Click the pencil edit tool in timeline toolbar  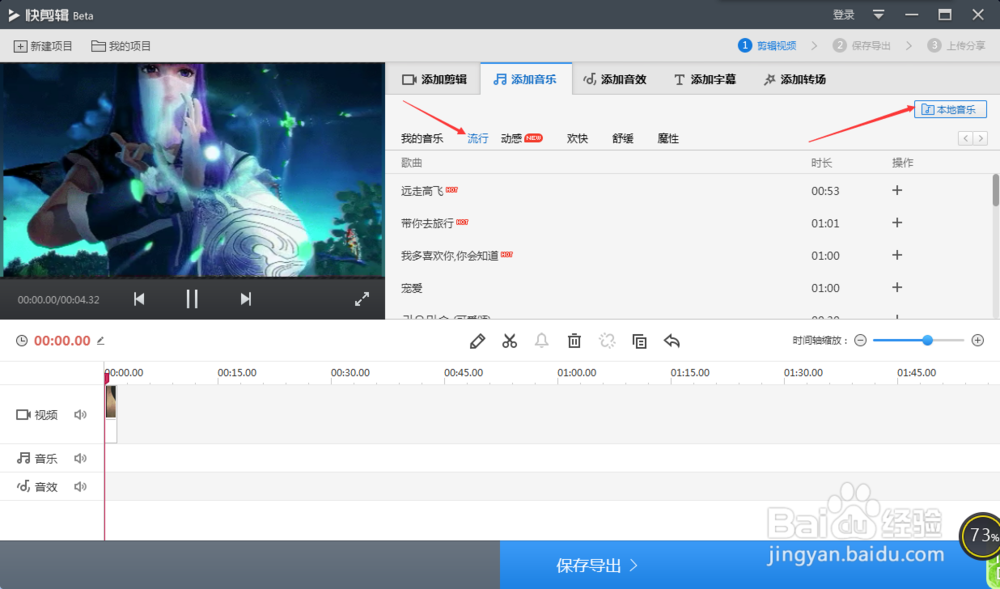click(x=477, y=341)
